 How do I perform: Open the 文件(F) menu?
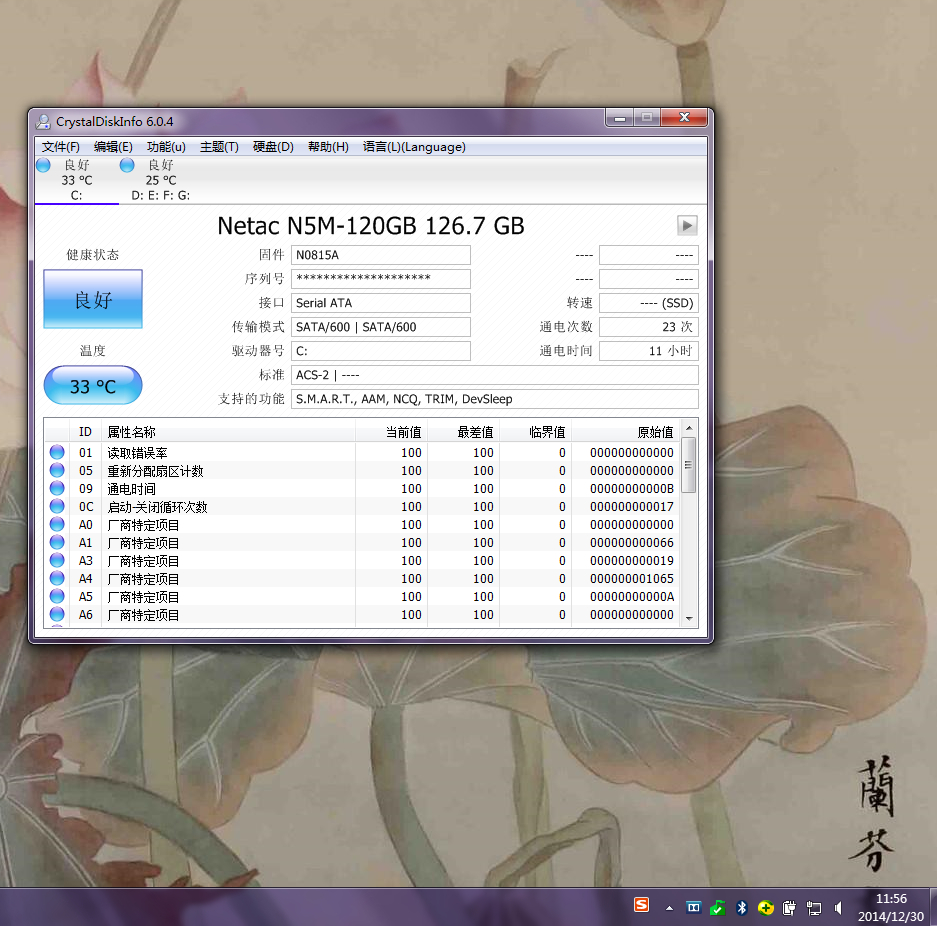[x=60, y=147]
